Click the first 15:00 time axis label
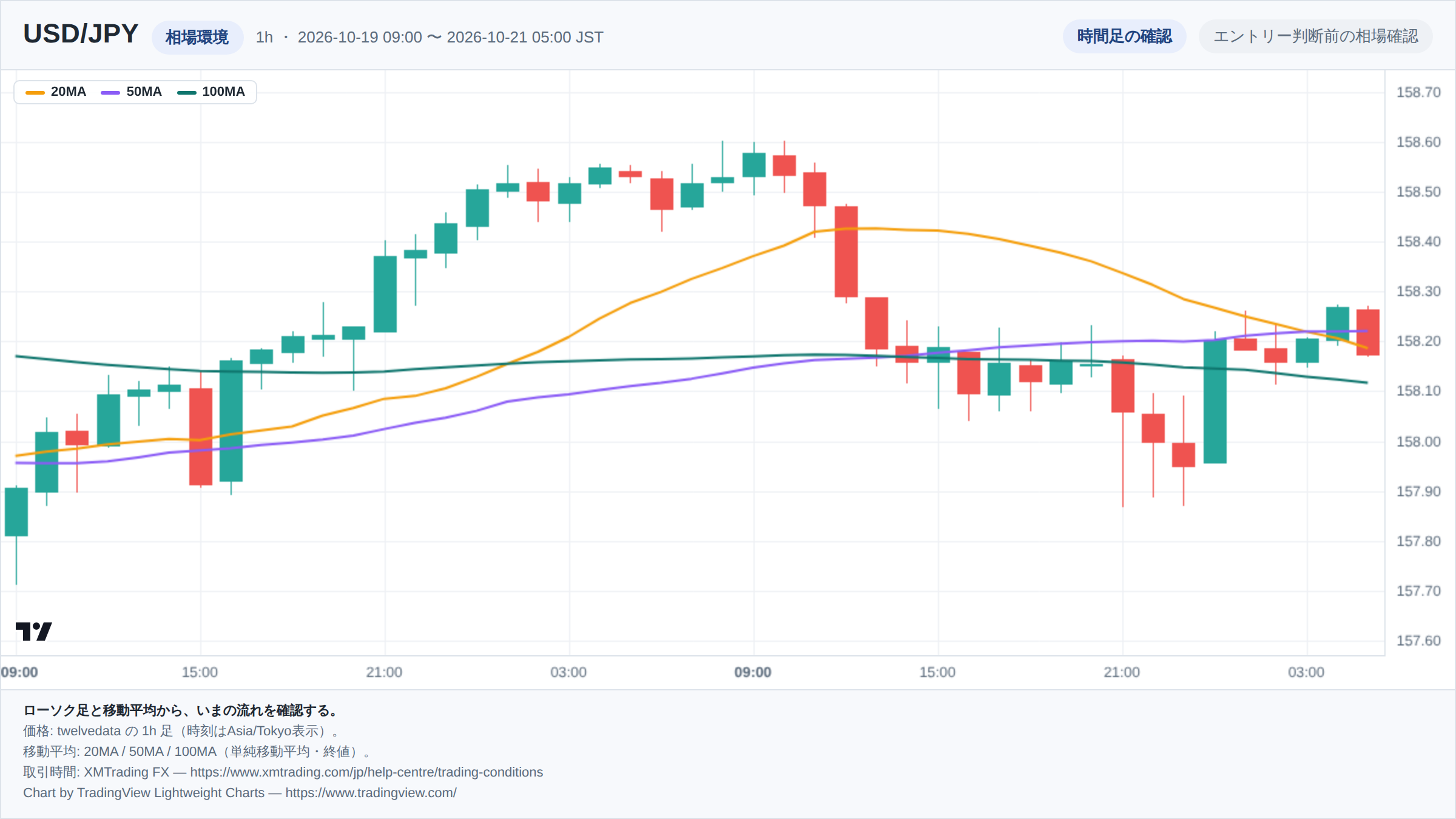 (x=200, y=672)
